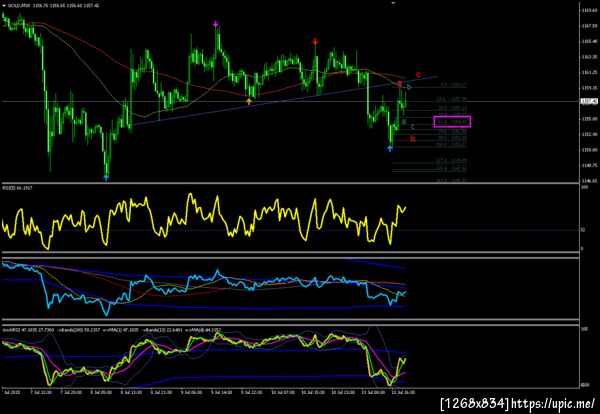Click the 1146.65 price axis label
Viewport: 600px width, 414px height.
tap(589, 181)
